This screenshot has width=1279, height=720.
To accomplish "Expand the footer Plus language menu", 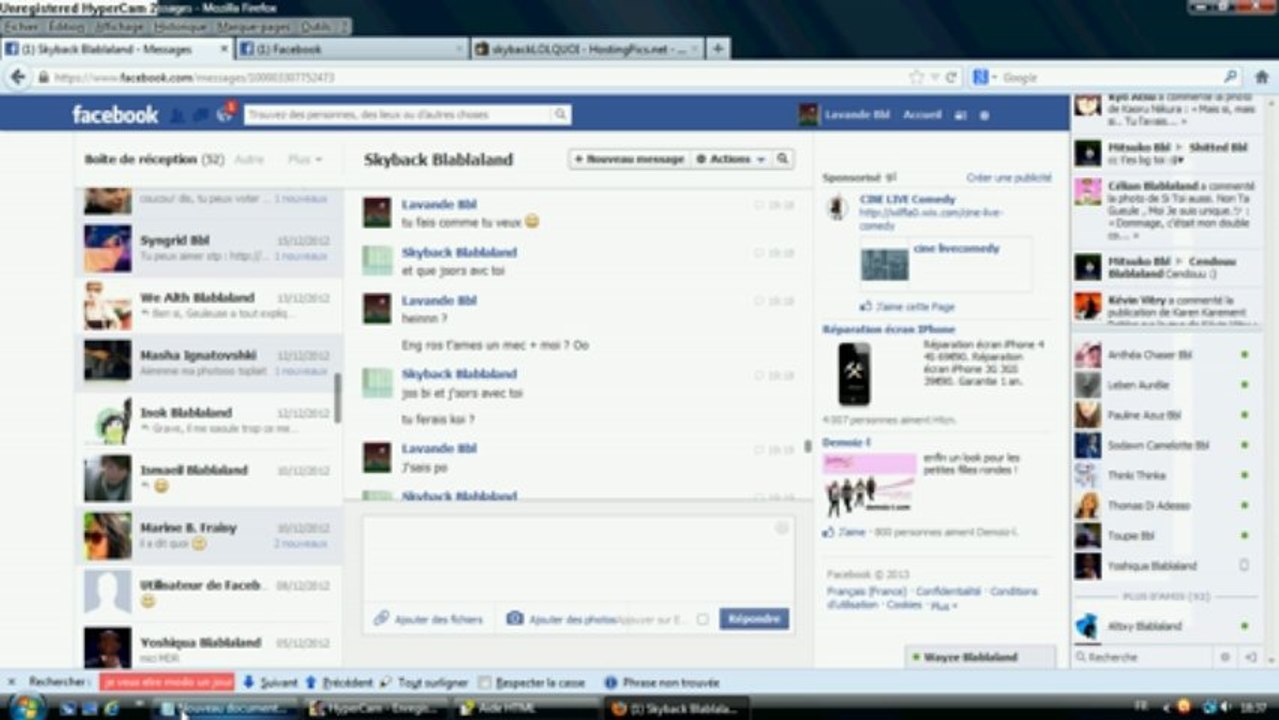I will pyautogui.click(x=943, y=606).
